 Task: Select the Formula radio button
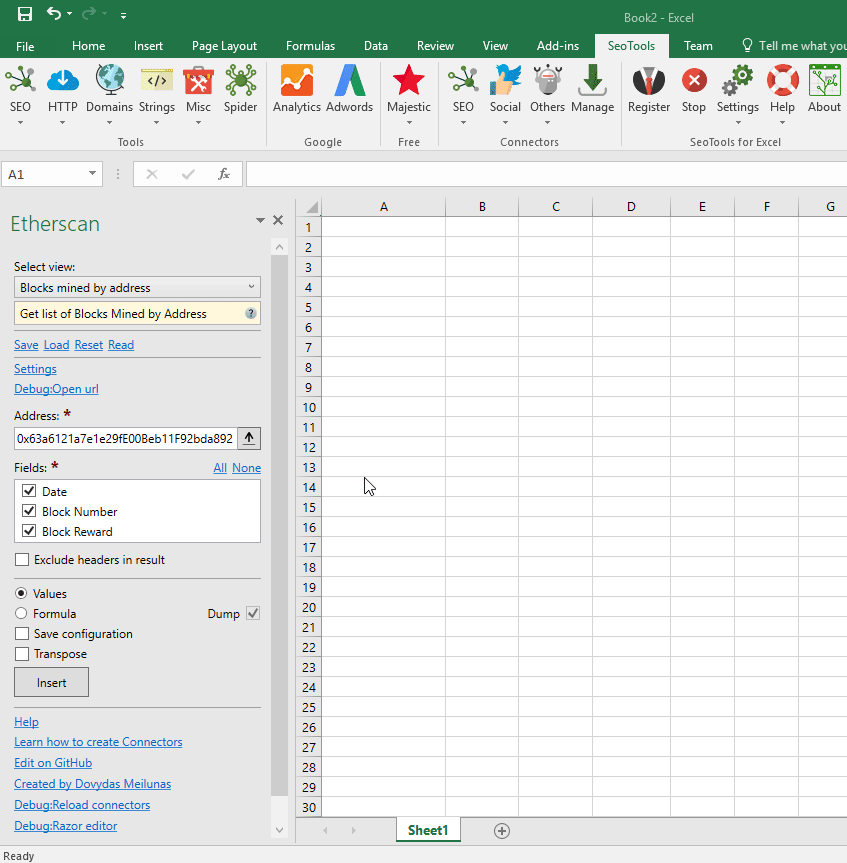[21, 613]
